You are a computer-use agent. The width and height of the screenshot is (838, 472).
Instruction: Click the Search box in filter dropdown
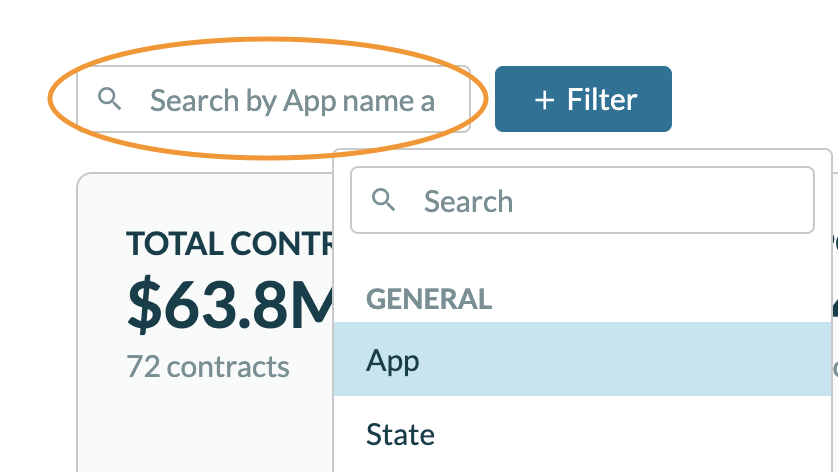coord(600,200)
